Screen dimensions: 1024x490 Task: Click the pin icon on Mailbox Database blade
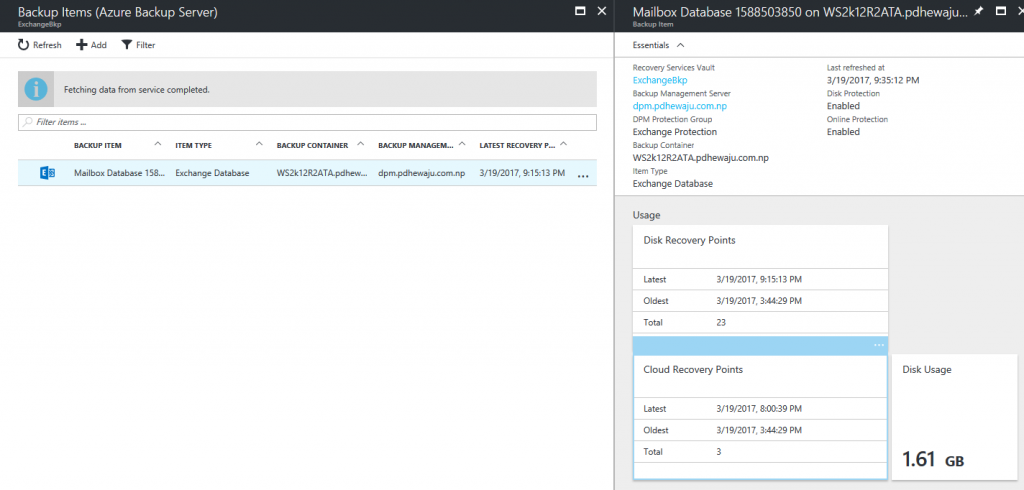tap(980, 11)
